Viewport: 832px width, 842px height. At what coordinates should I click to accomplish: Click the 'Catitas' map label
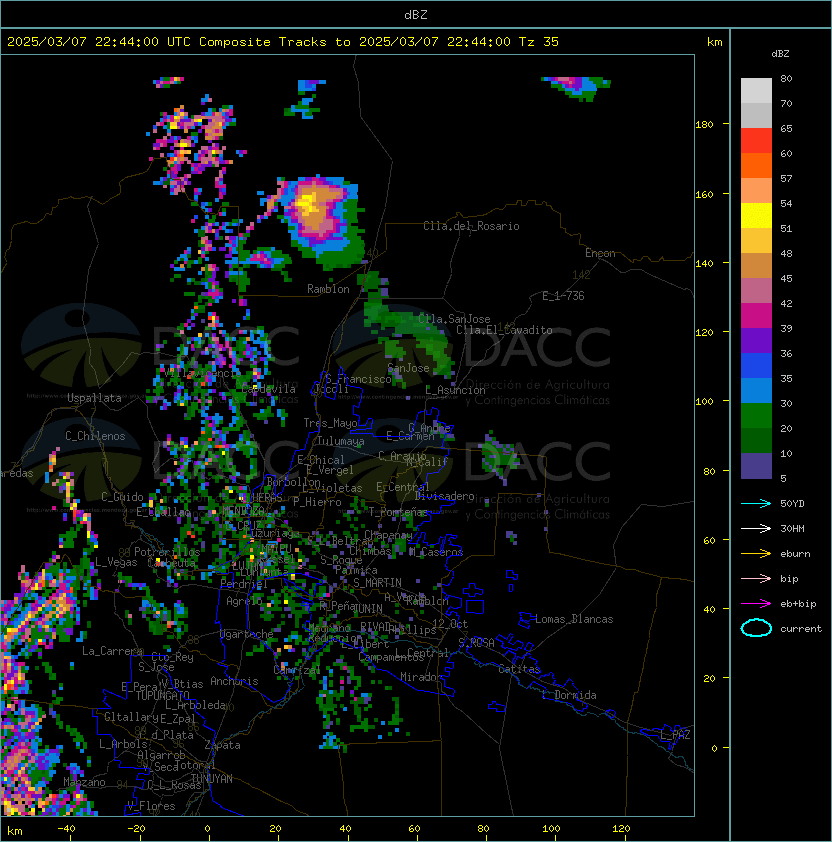tap(519, 669)
